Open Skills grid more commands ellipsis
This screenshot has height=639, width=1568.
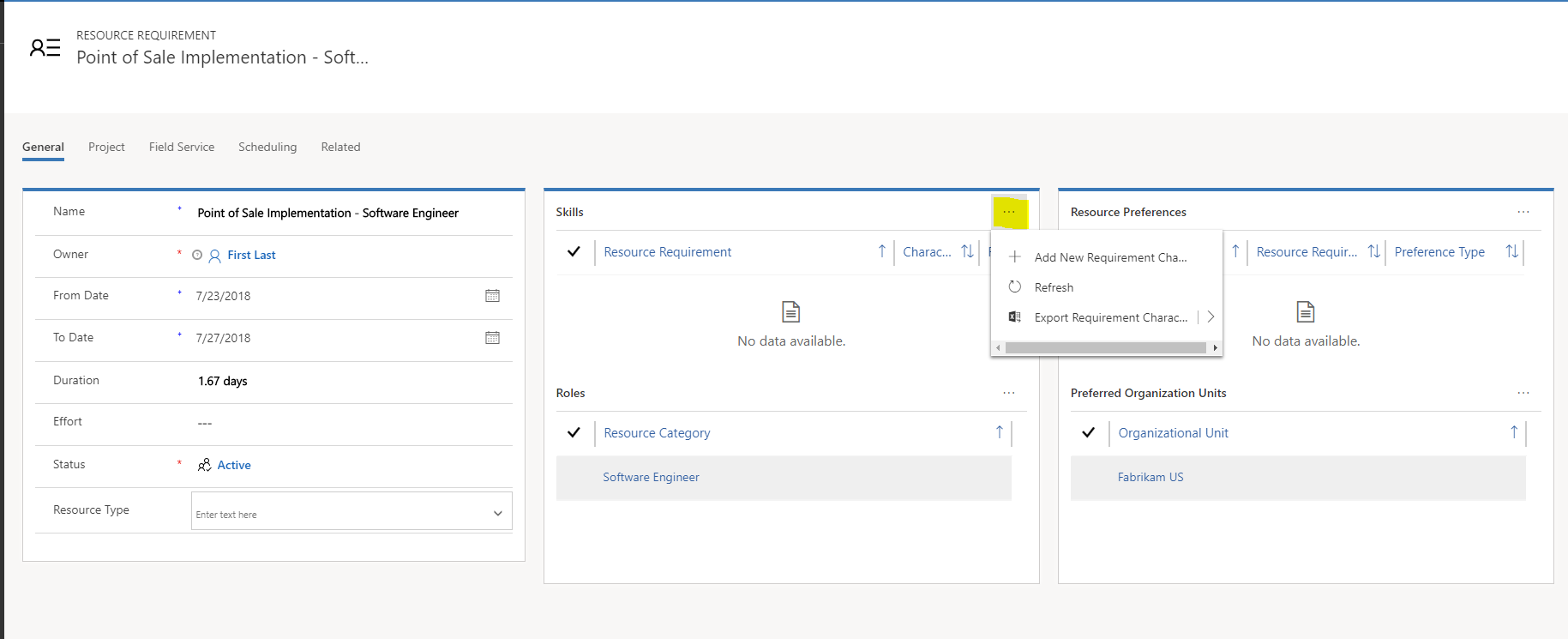point(1009,212)
